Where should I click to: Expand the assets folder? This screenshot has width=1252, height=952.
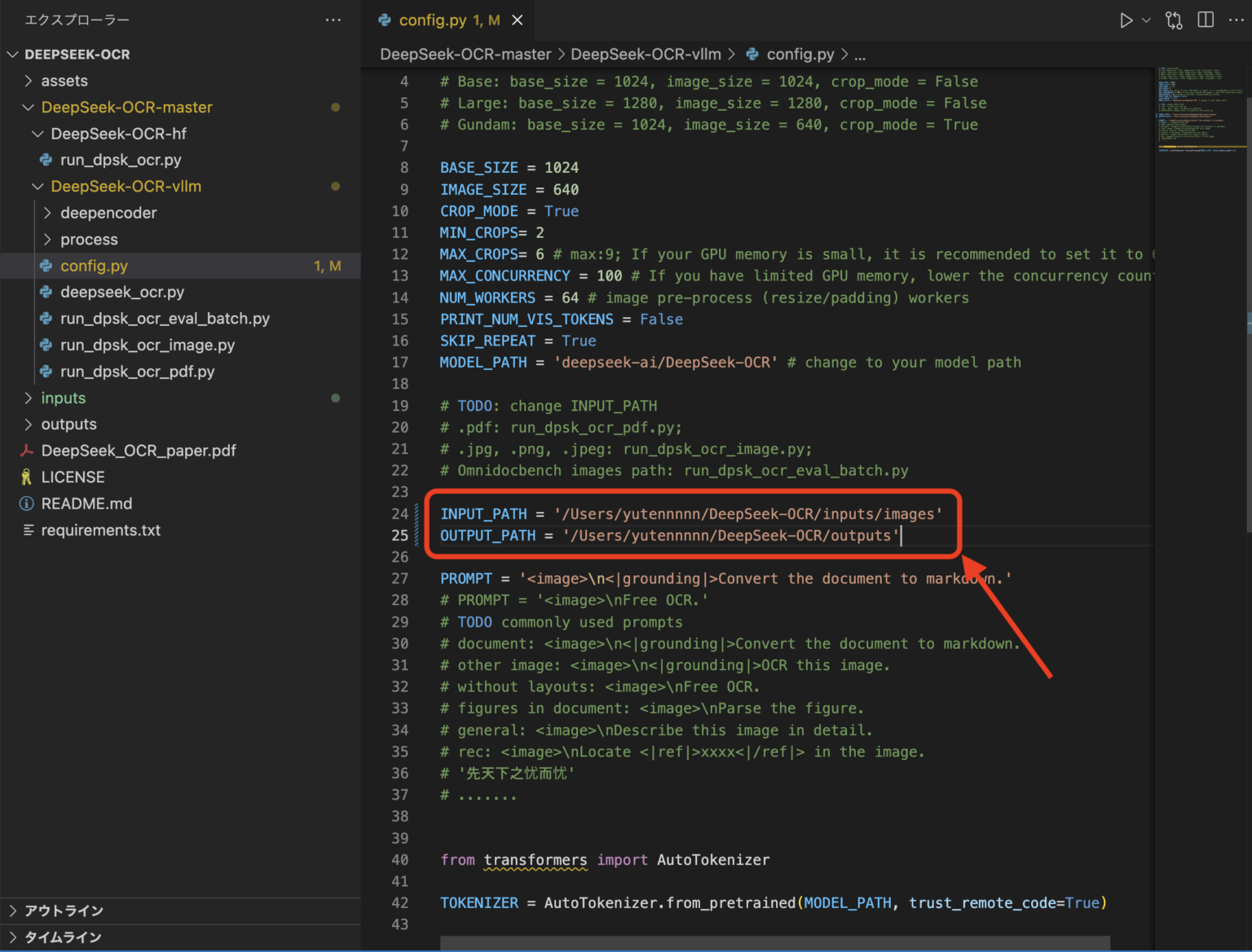64,81
